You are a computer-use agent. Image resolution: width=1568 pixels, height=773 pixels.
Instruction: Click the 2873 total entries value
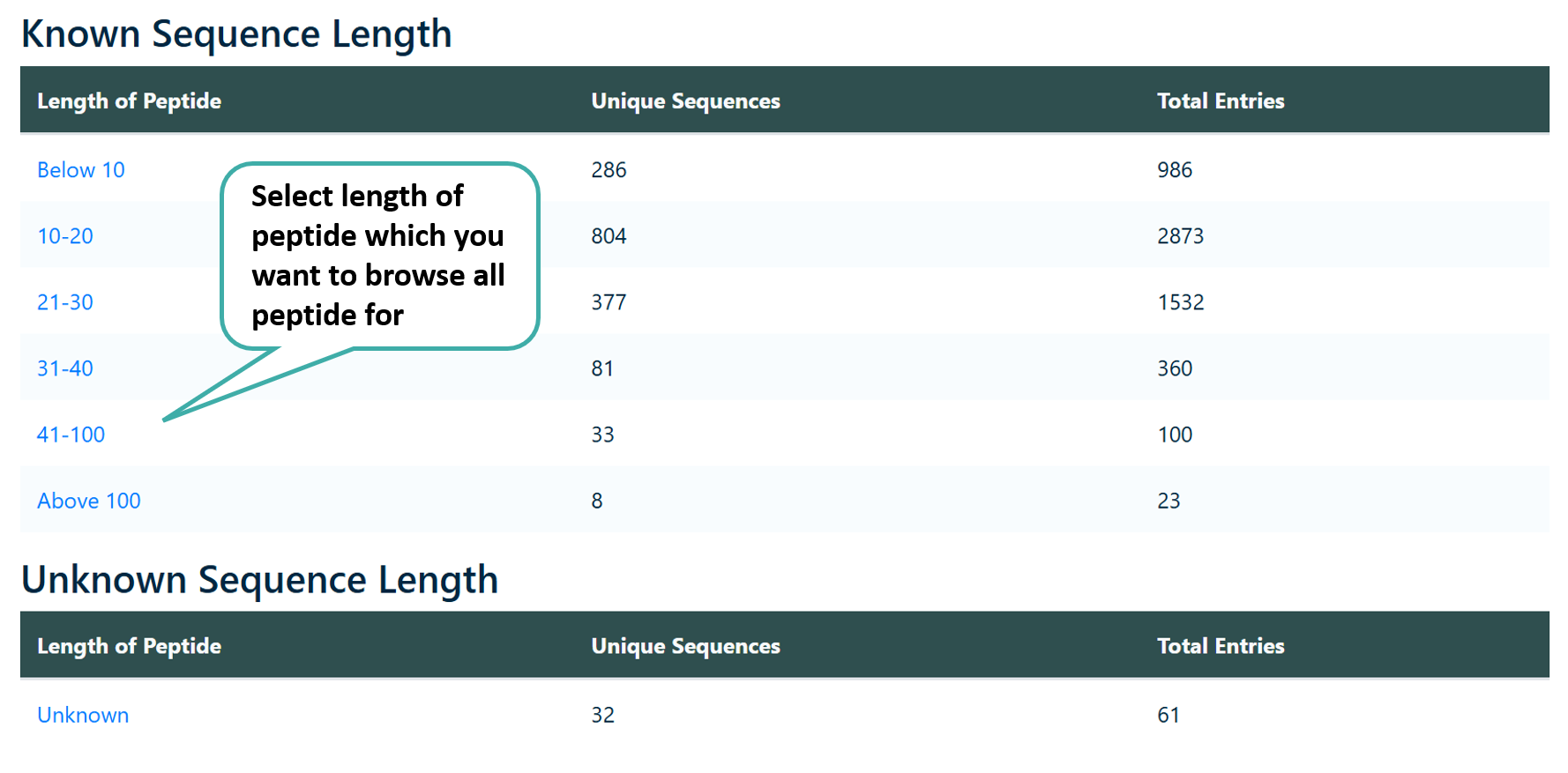pos(1181,235)
